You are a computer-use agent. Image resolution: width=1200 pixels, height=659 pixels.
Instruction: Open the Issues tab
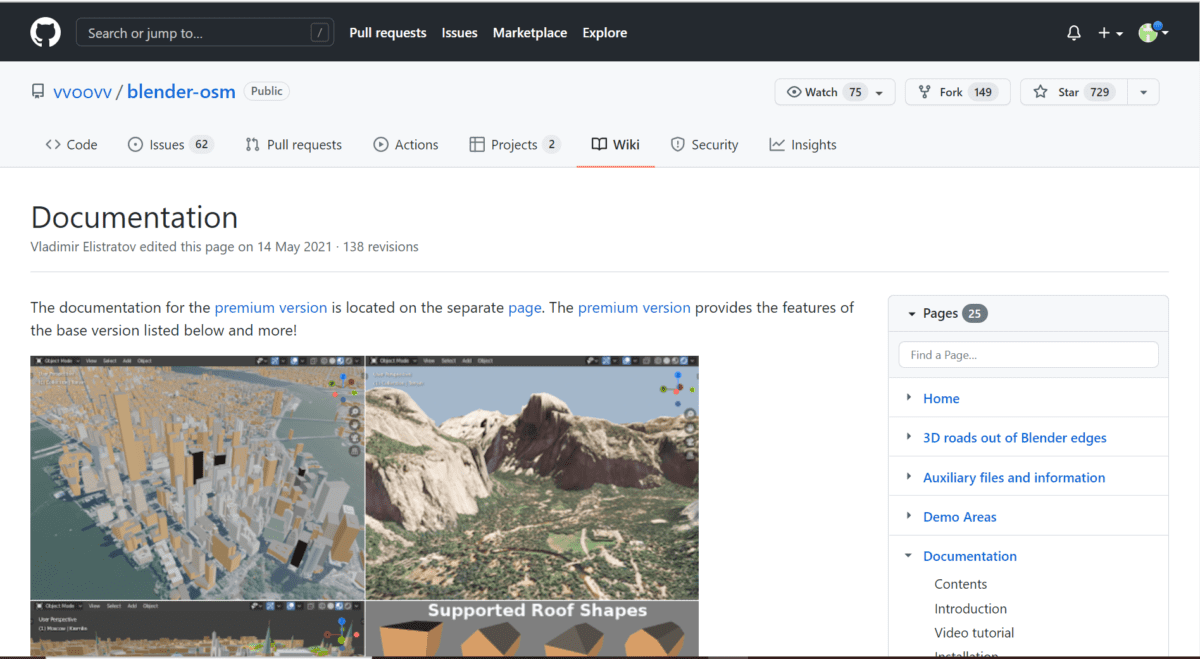tap(170, 145)
